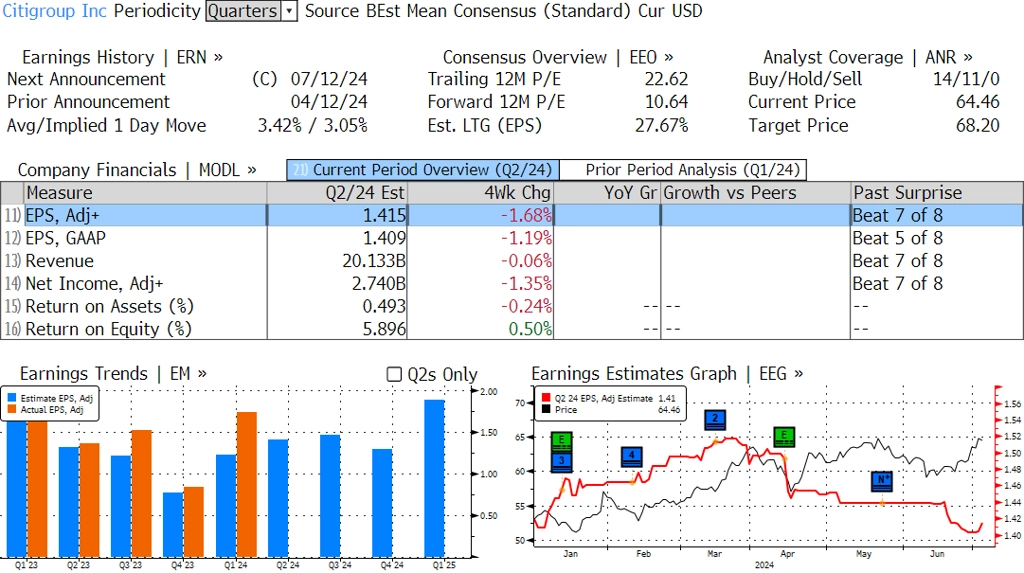Open Consensus Overview EEO link
The width and height of the screenshot is (1024, 573).
(558, 57)
